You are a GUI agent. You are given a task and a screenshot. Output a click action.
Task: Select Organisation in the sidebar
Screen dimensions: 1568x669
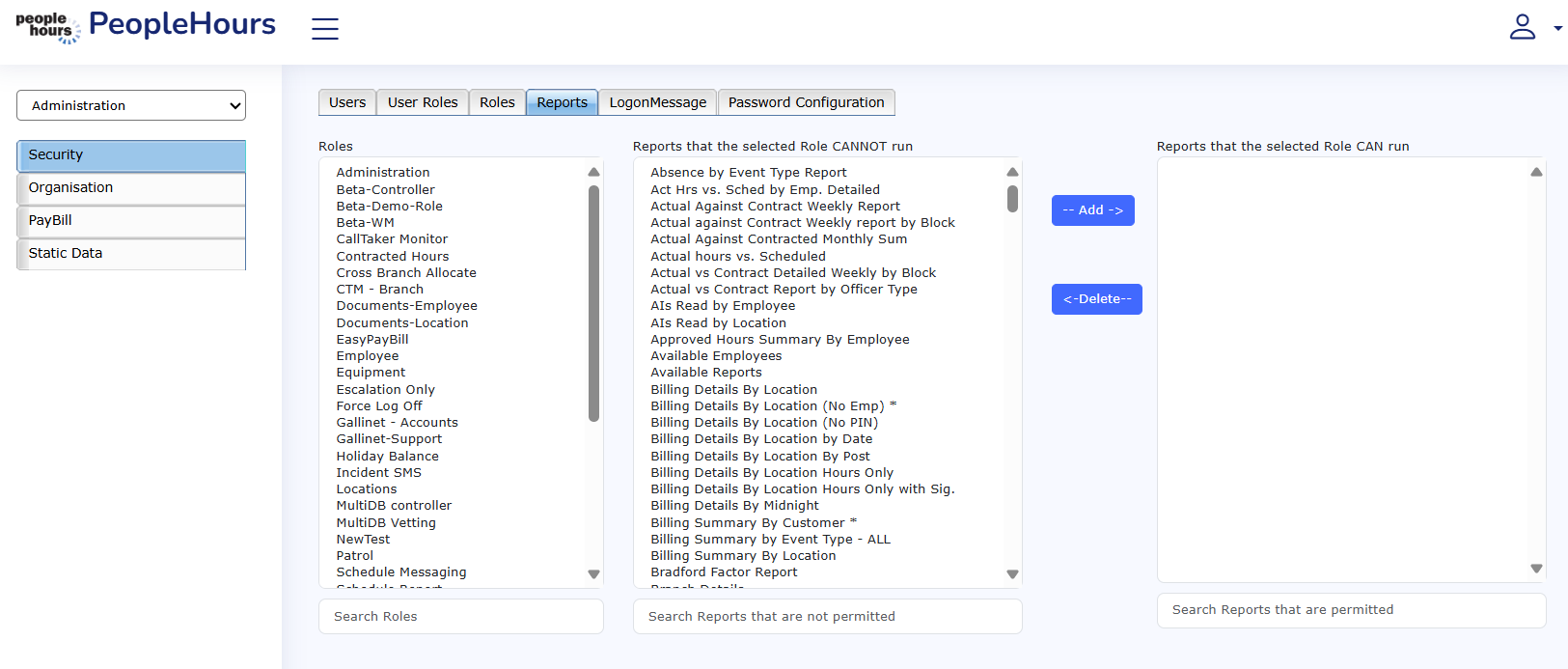pos(131,188)
